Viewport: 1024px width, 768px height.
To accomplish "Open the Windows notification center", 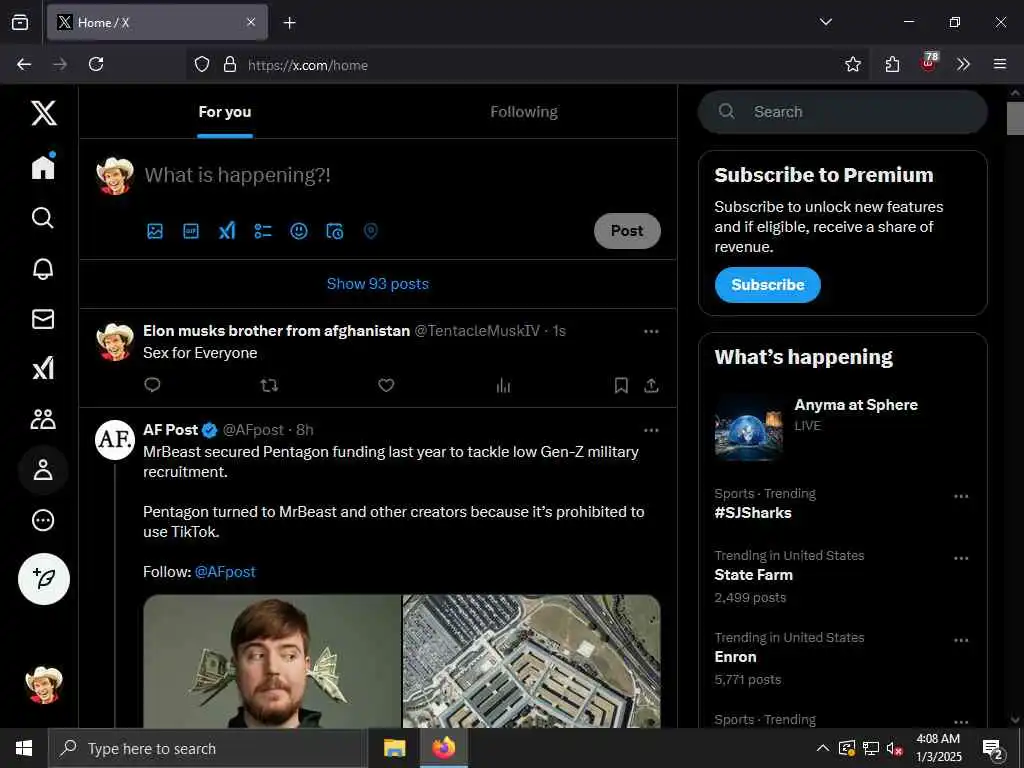I will click(993, 749).
